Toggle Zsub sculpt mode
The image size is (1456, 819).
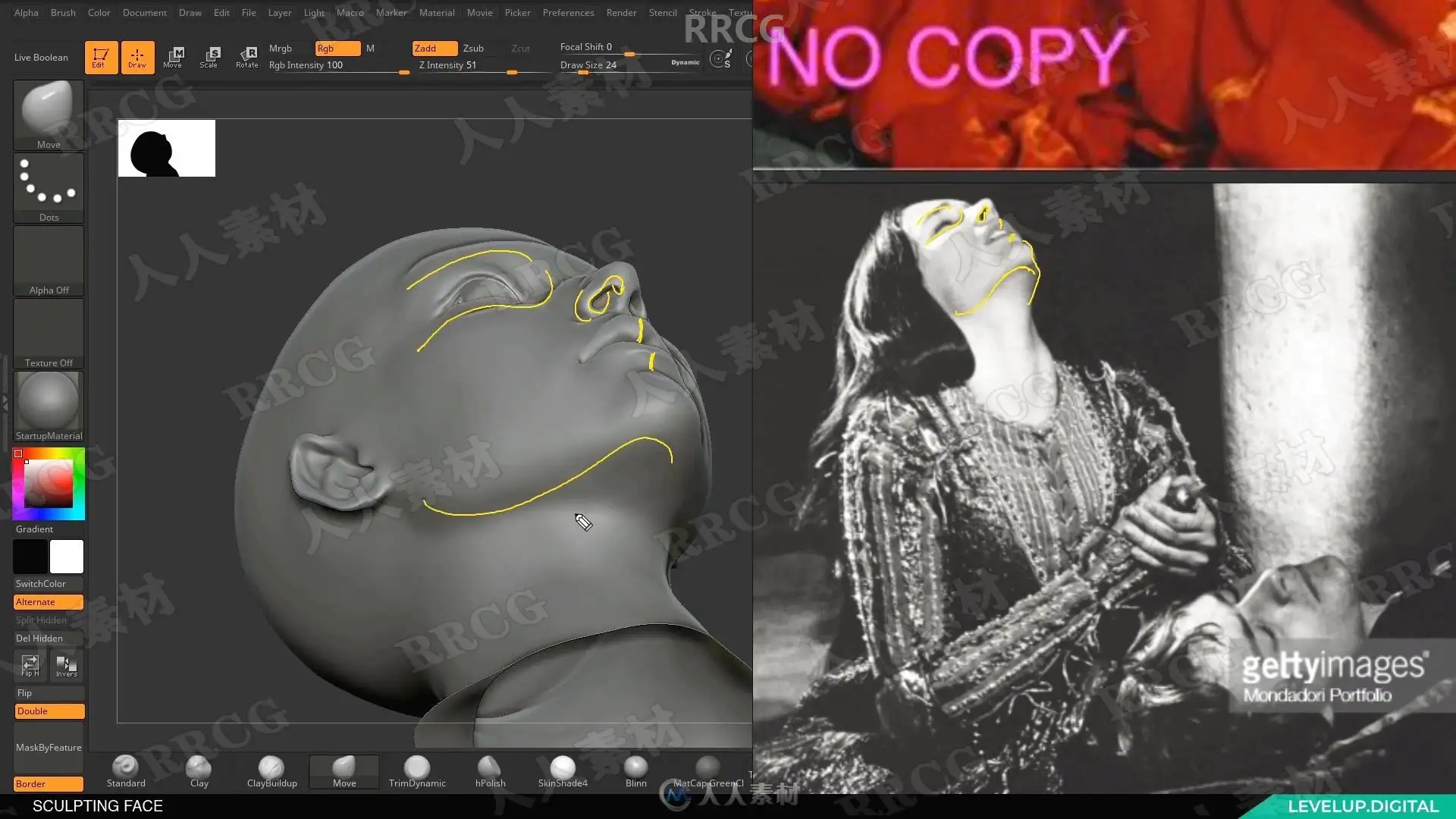473,49
